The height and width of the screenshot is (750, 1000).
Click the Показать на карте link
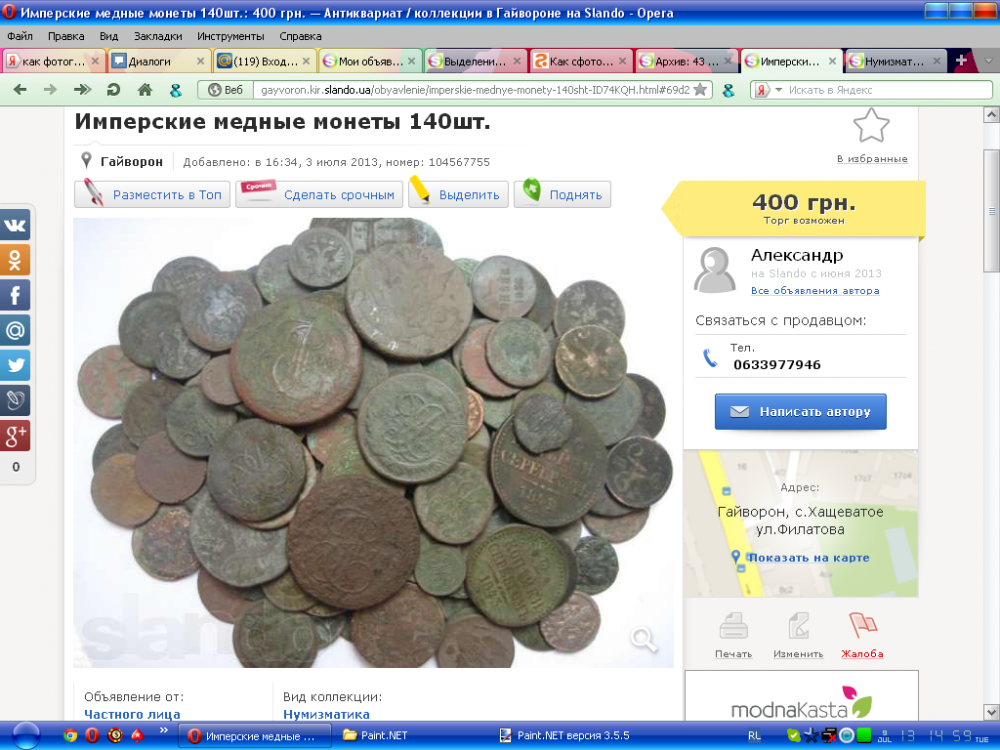point(808,558)
